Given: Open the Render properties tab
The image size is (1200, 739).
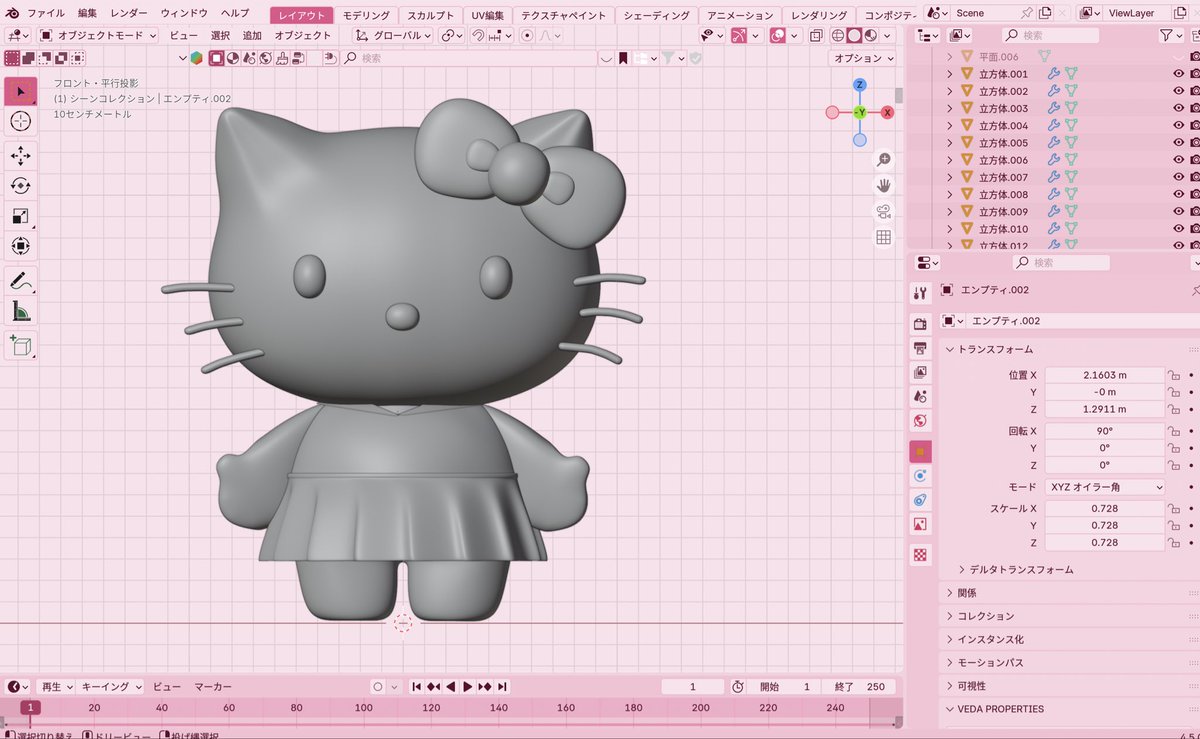Looking at the screenshot, I should pos(920,324).
